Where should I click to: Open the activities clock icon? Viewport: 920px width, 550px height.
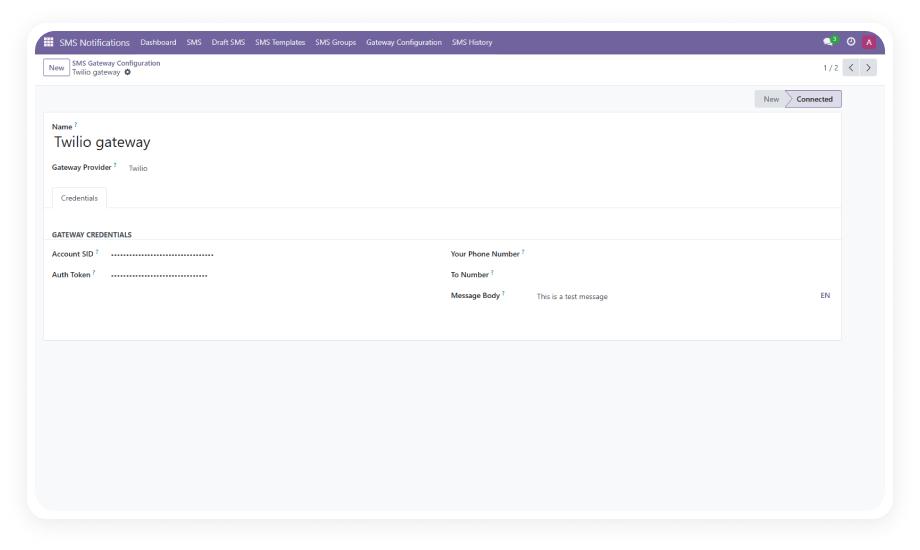(851, 42)
